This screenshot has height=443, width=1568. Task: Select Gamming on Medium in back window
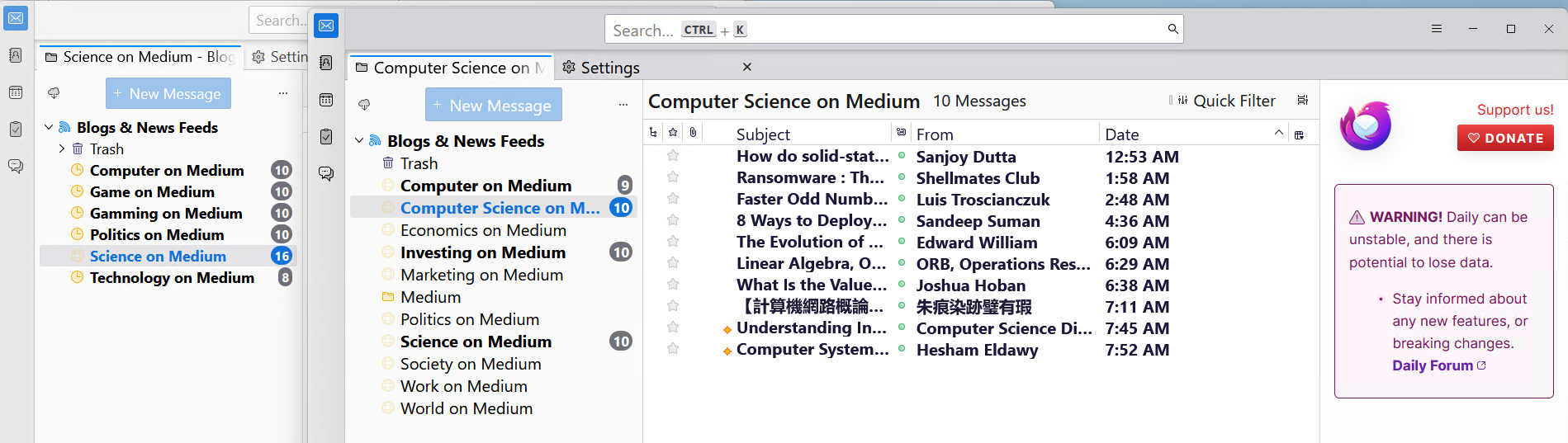point(168,213)
